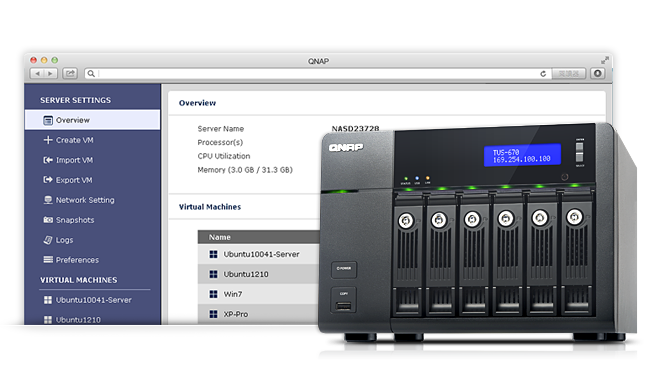Image resolution: width=650 pixels, height=370 pixels.
Task: Click the share button in browser toolbar
Action: (70, 74)
